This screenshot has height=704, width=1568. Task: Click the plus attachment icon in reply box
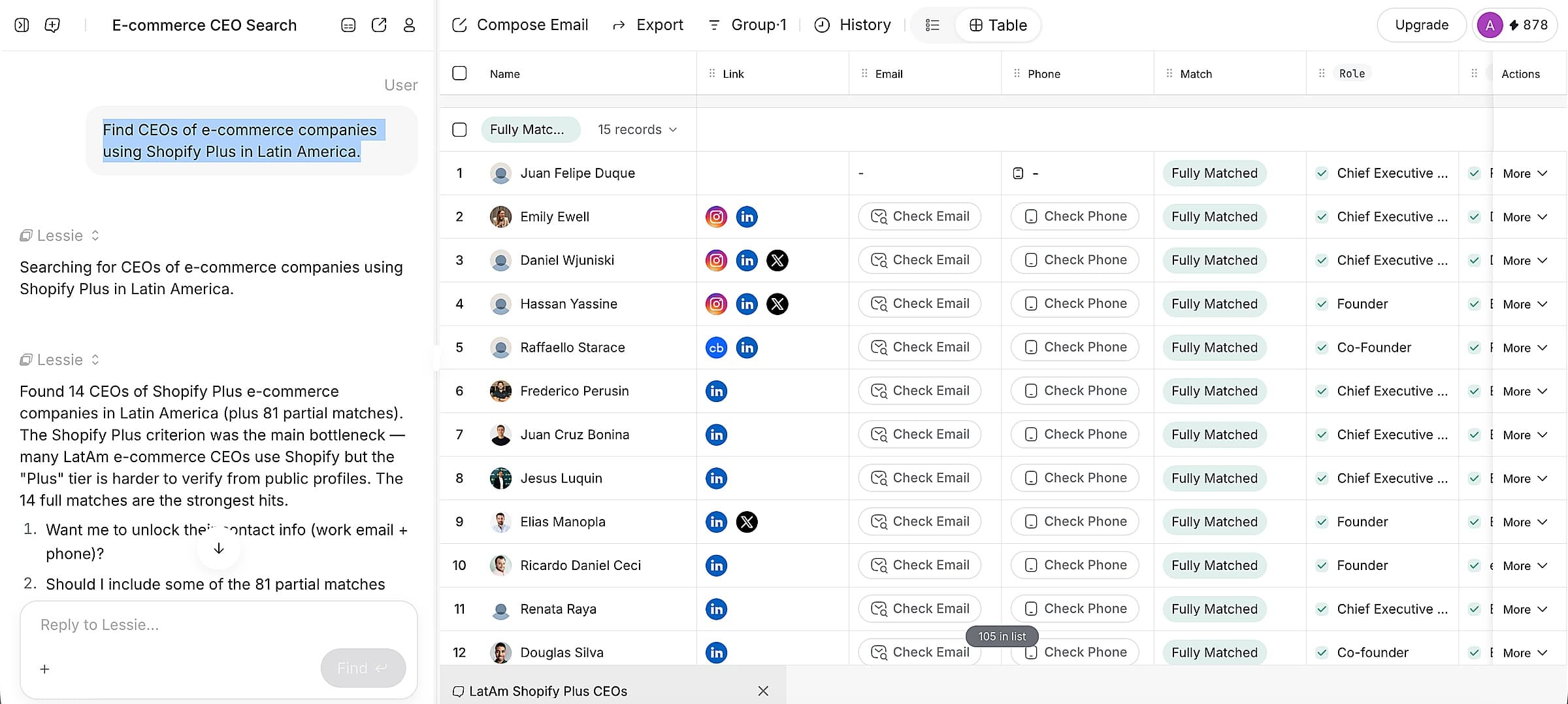44,669
